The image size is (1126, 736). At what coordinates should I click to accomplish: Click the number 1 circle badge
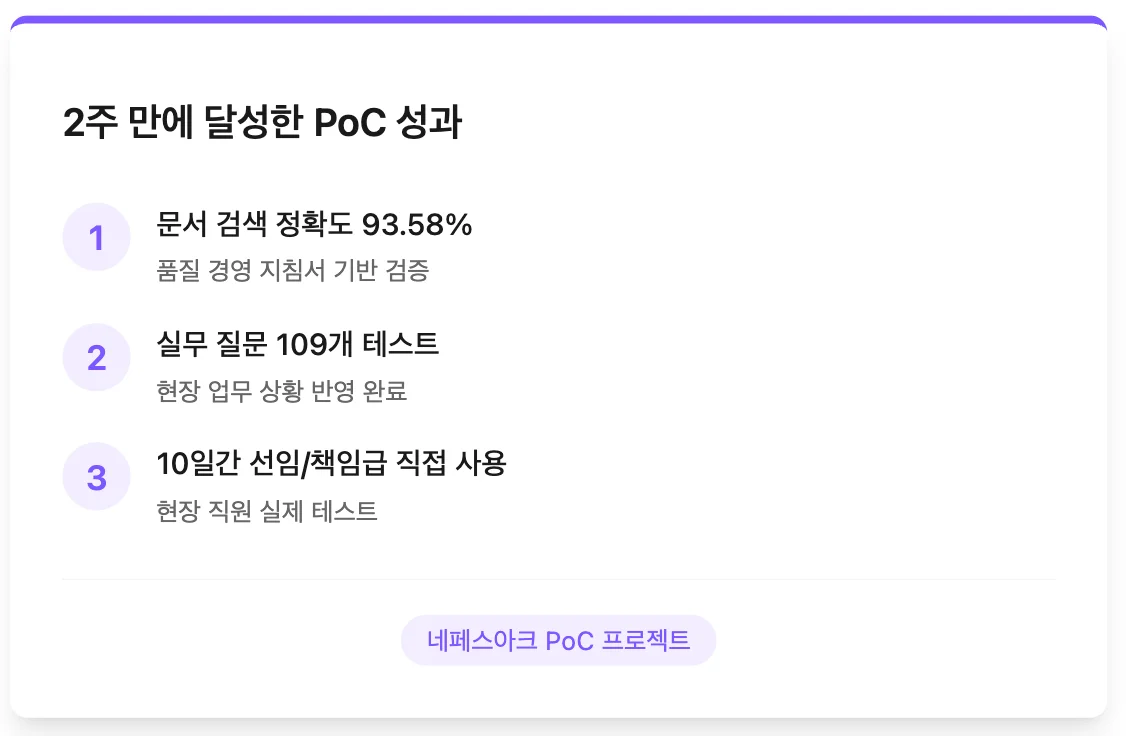pos(96,237)
